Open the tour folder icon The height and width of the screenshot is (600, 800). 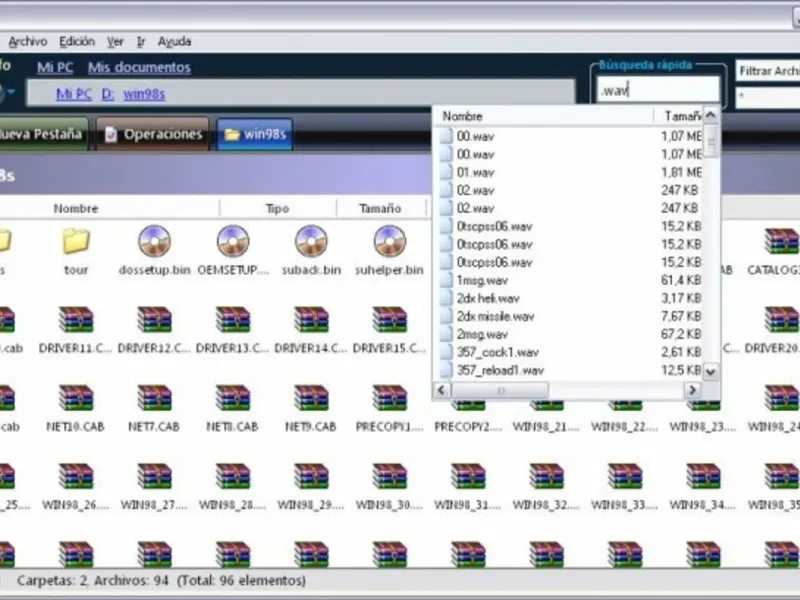pos(76,241)
